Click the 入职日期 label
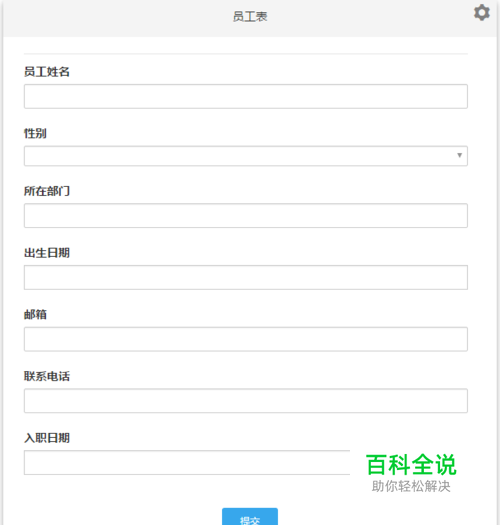The height and width of the screenshot is (525, 500). point(47,438)
